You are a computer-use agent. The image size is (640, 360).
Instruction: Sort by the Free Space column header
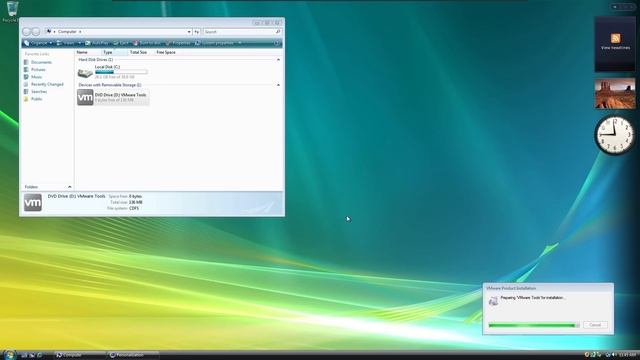coord(167,52)
